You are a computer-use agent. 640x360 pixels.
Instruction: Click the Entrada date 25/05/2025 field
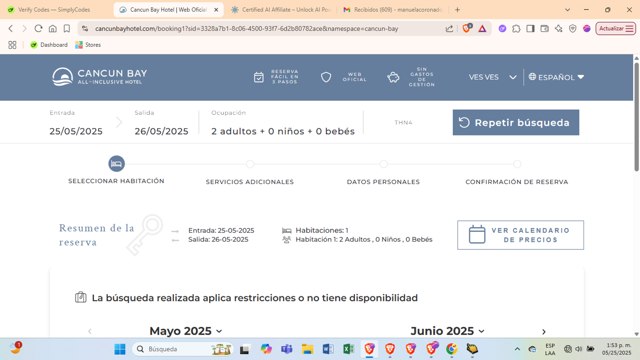tap(76, 131)
